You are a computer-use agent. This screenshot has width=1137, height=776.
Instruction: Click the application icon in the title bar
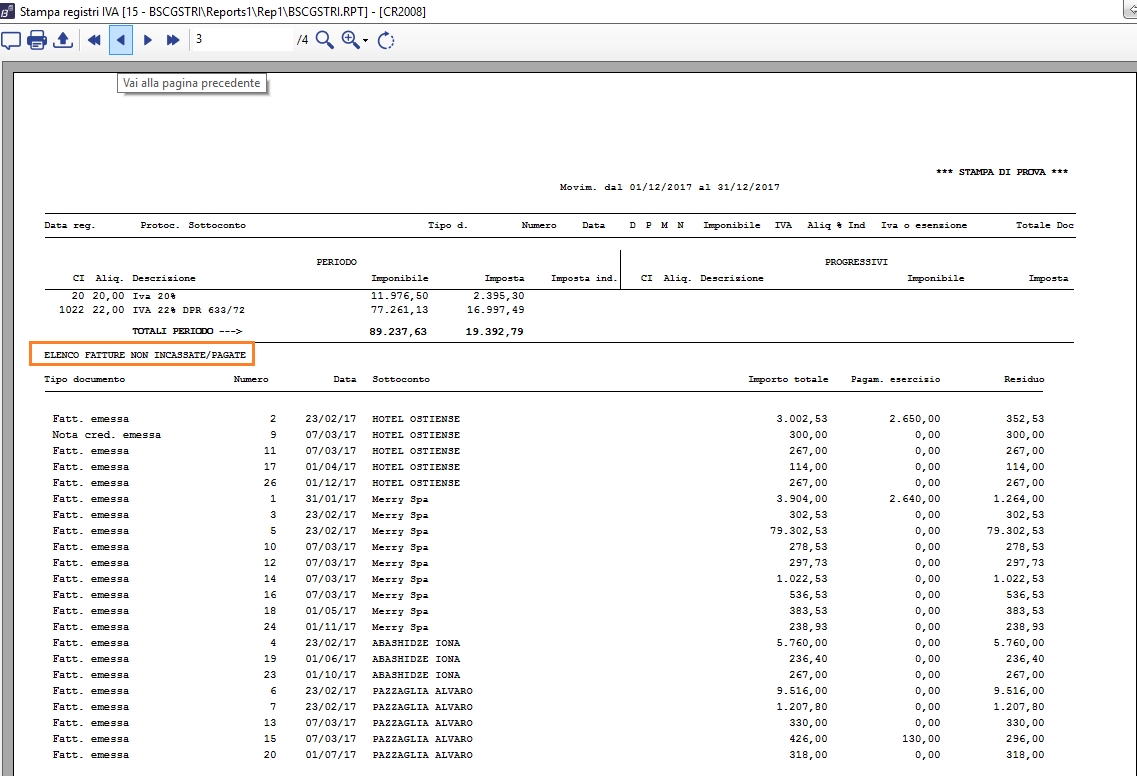(9, 12)
